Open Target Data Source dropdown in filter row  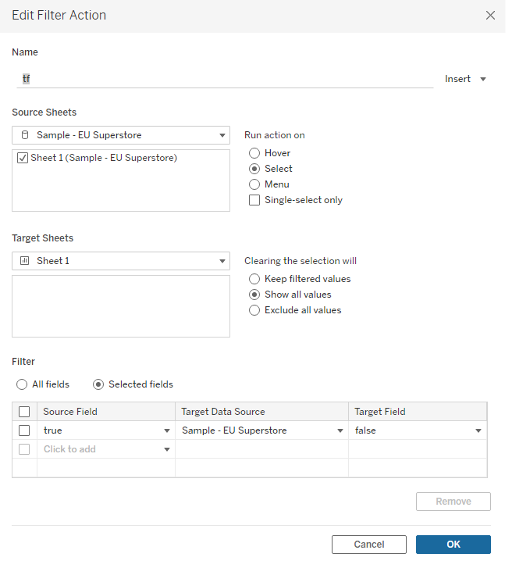click(340, 431)
